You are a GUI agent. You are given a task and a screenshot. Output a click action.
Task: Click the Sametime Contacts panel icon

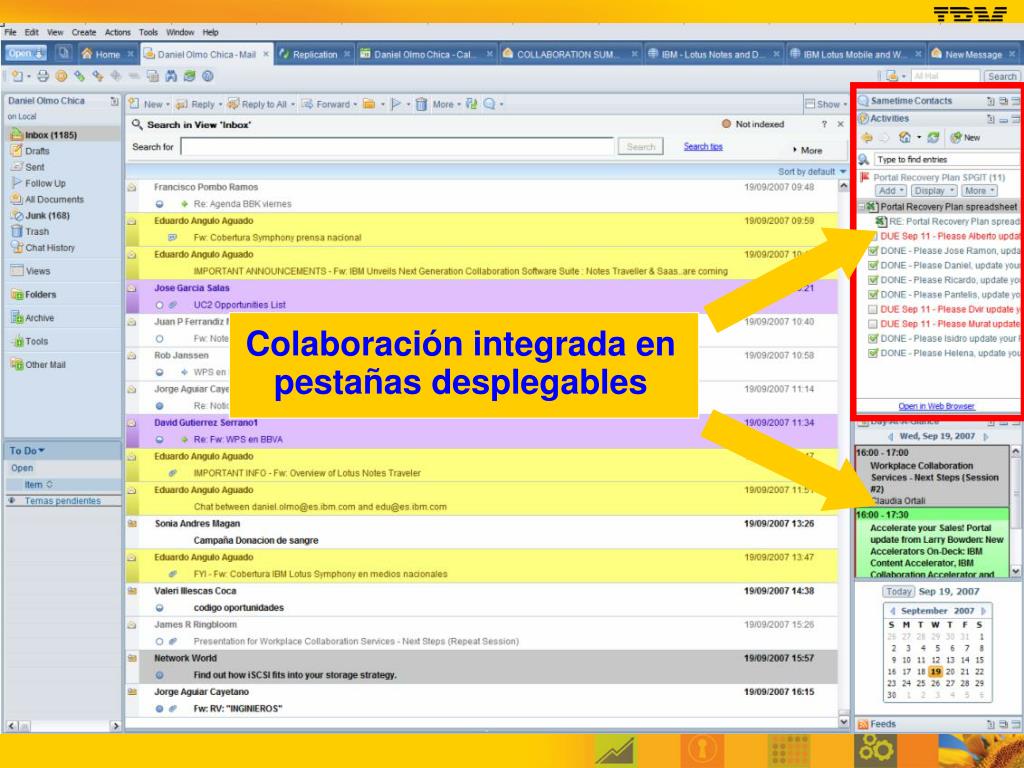pyautogui.click(x=863, y=101)
